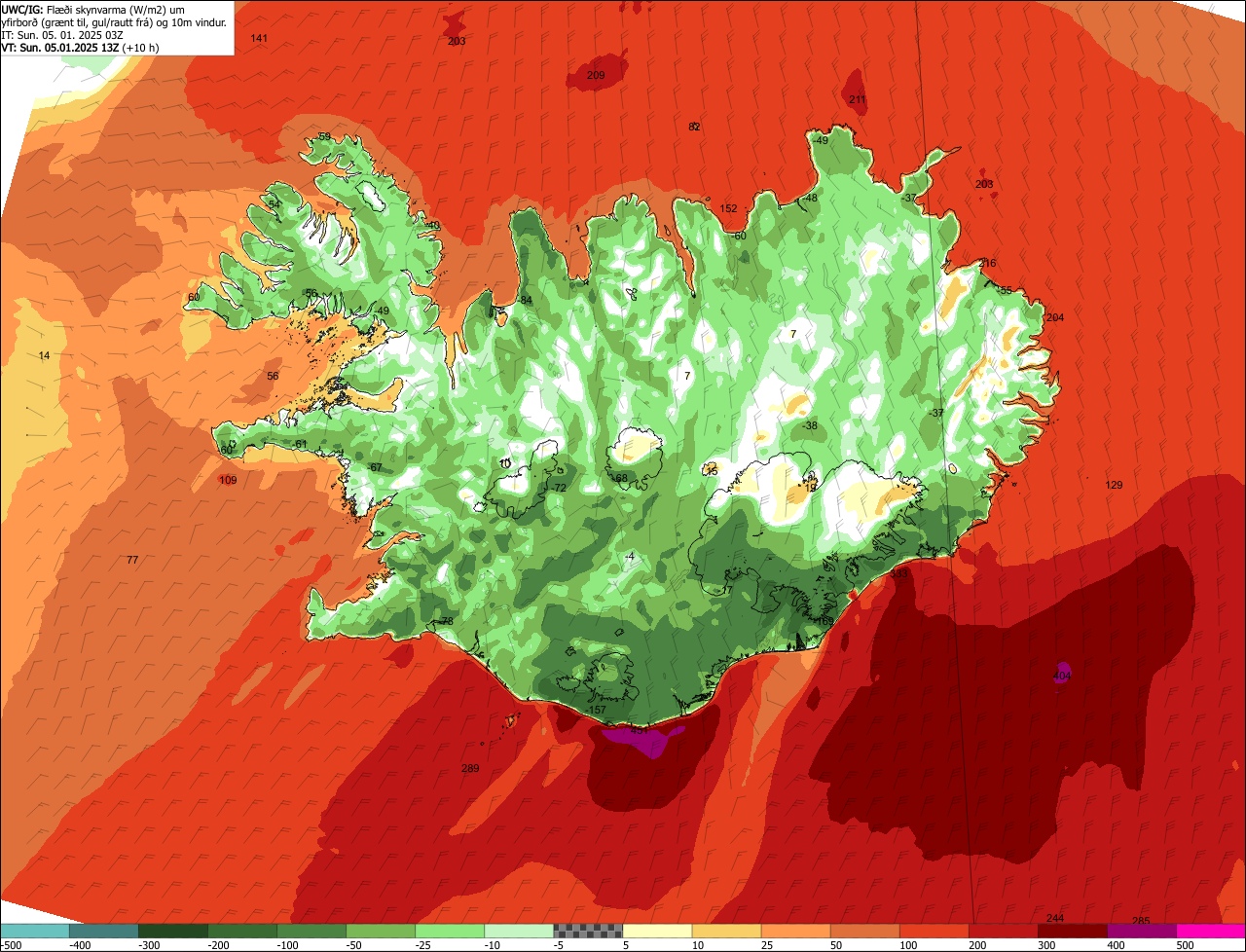Pick the 50 to 100 legend swatch

tap(865, 931)
